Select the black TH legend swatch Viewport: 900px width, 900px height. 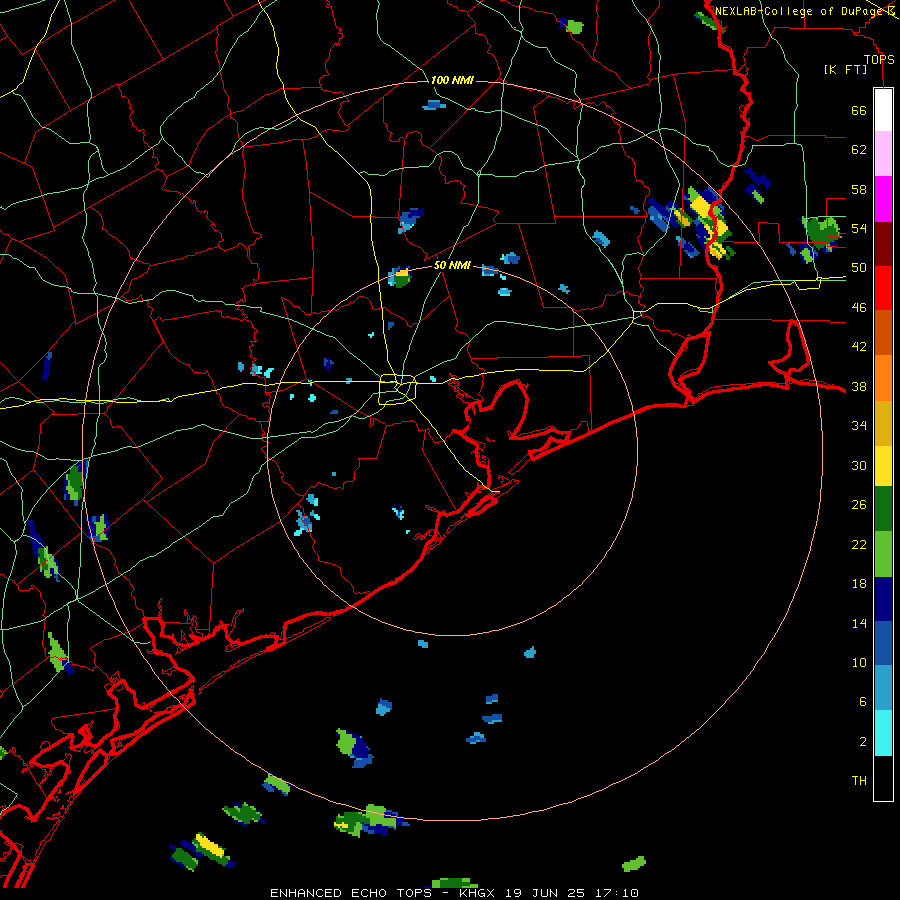[x=883, y=778]
